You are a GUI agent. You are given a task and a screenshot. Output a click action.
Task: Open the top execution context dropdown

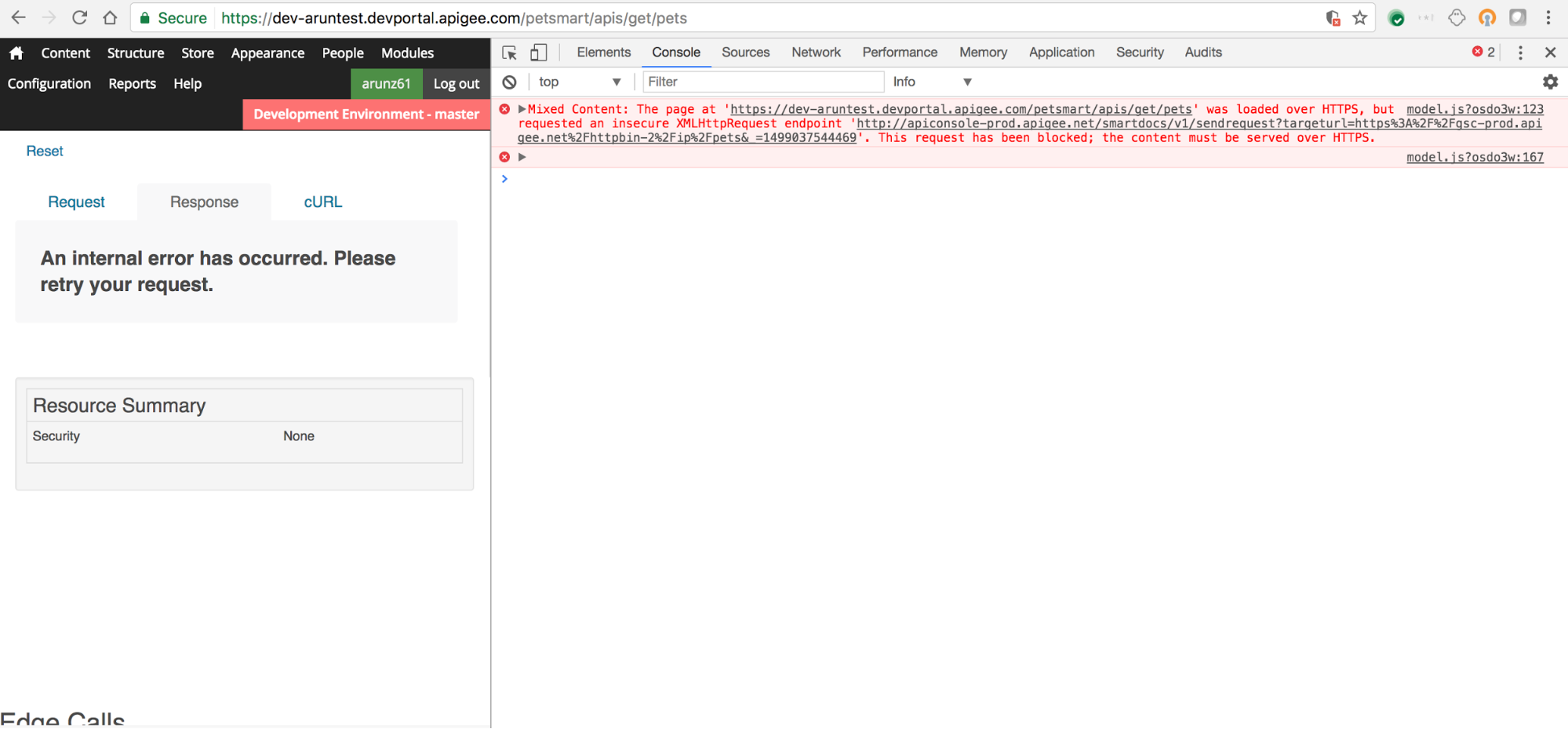[x=580, y=82]
